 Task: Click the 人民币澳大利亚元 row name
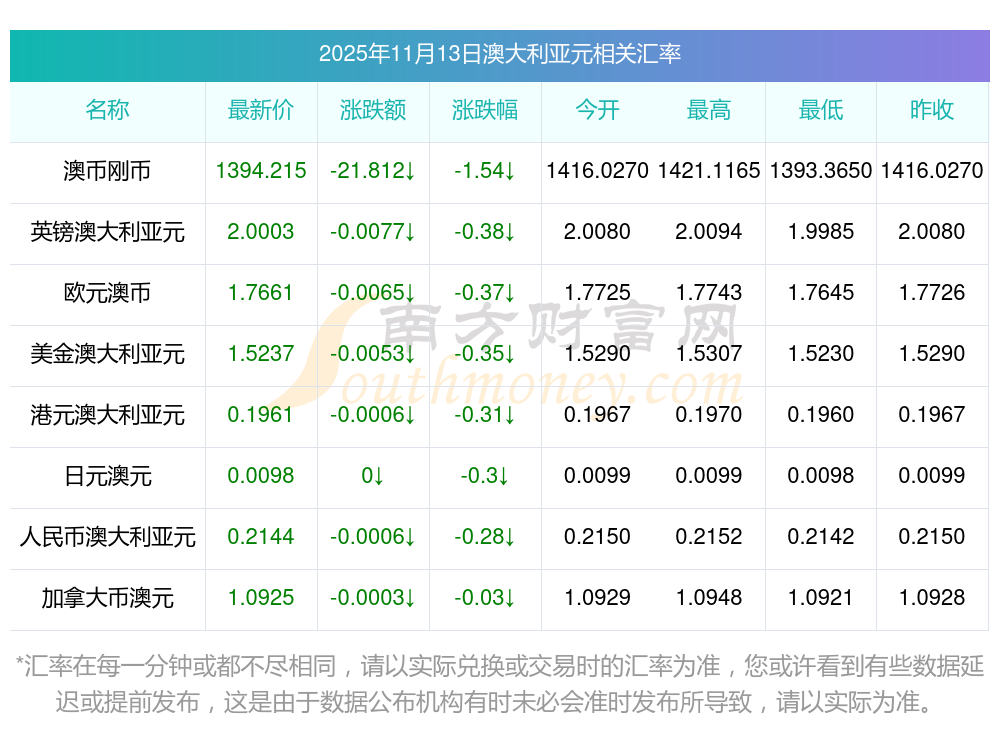point(107,537)
